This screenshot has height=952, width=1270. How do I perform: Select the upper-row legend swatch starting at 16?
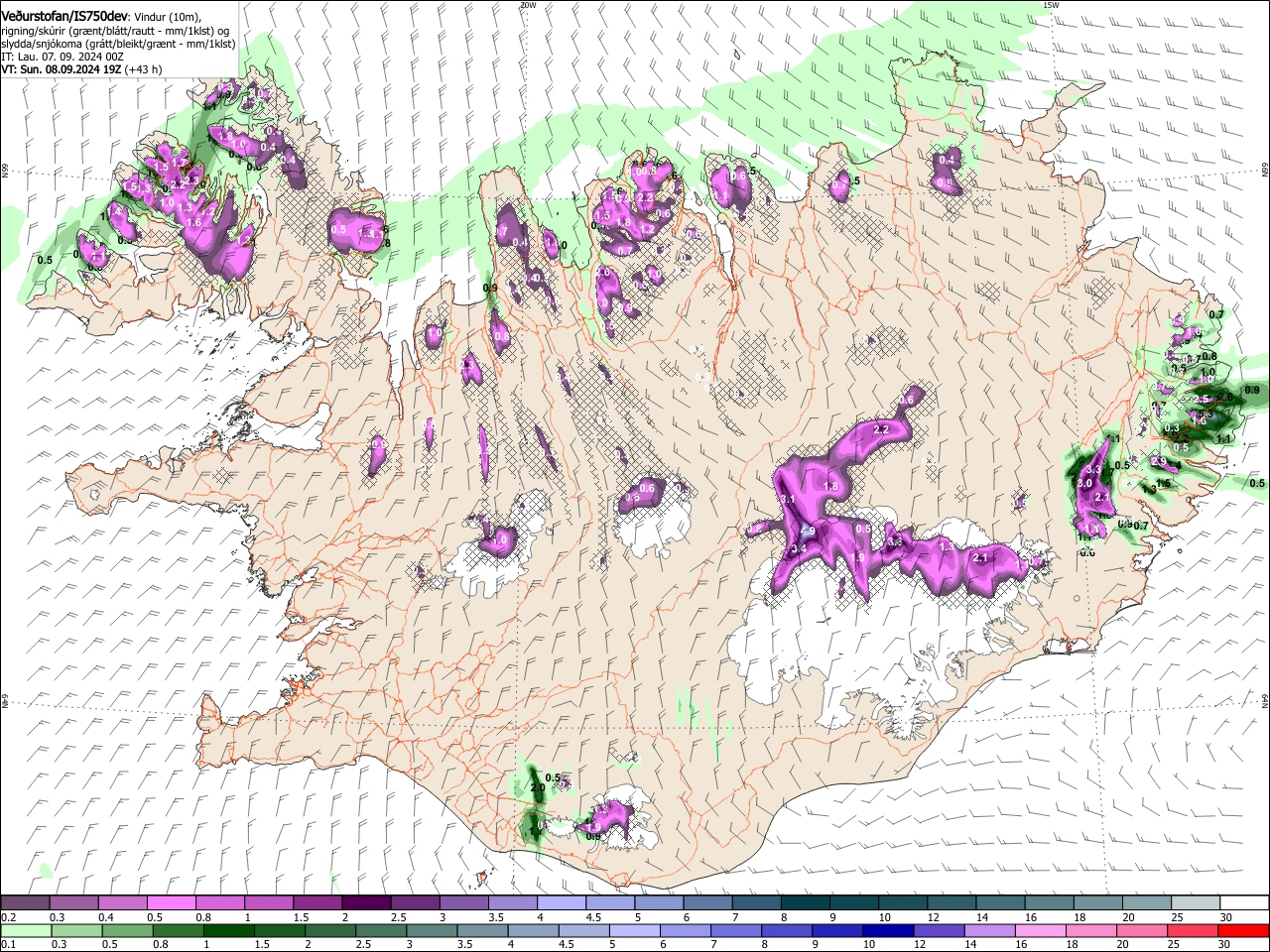pyautogui.click(x=1049, y=903)
